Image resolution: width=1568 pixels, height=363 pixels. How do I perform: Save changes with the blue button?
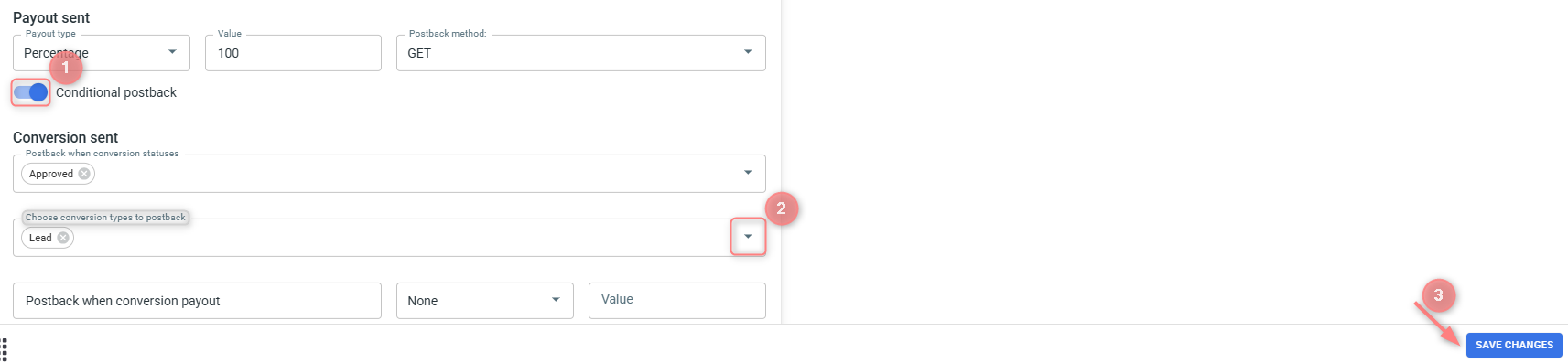coord(1514,345)
